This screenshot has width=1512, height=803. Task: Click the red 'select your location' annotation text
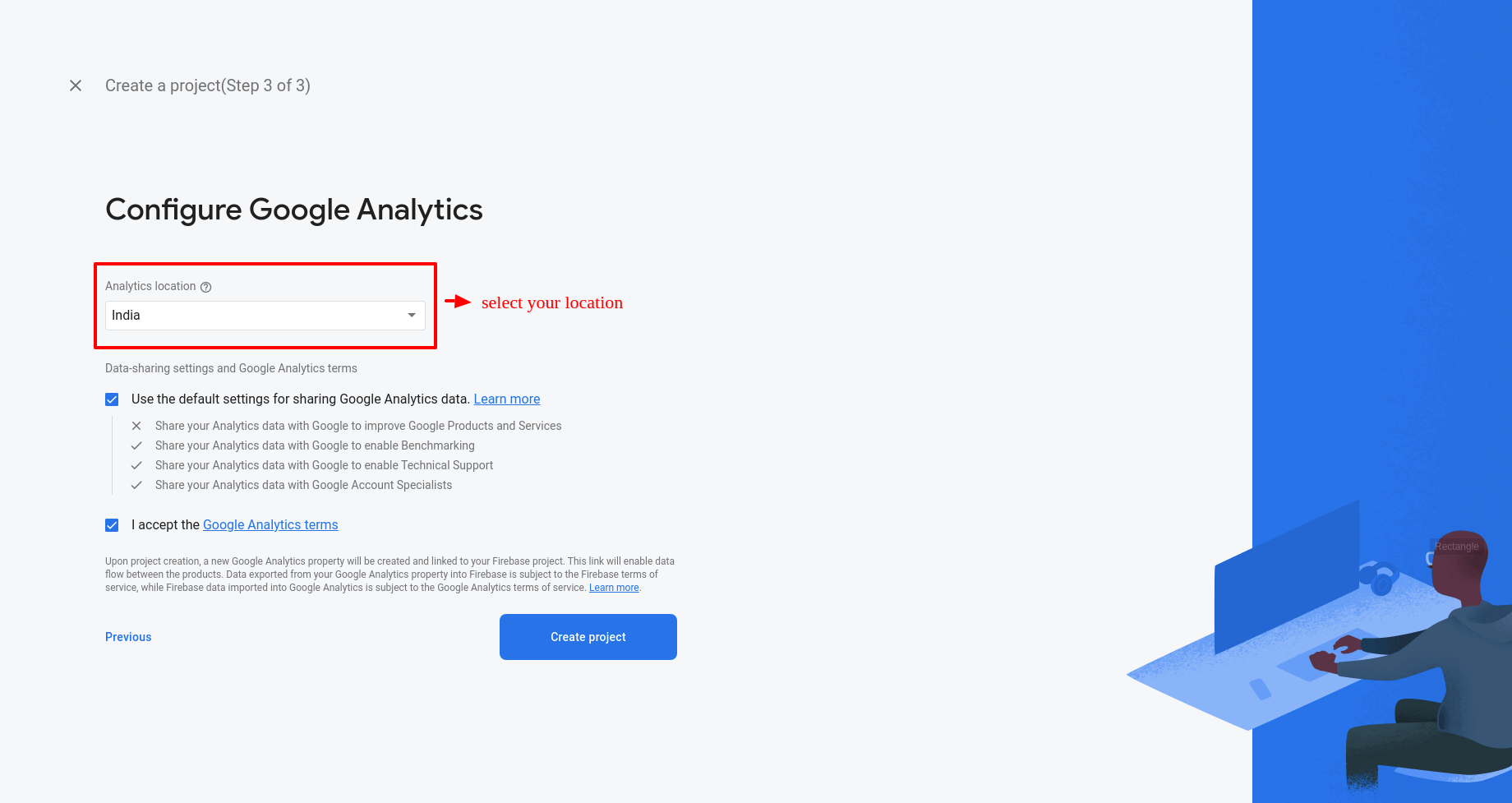pos(552,302)
